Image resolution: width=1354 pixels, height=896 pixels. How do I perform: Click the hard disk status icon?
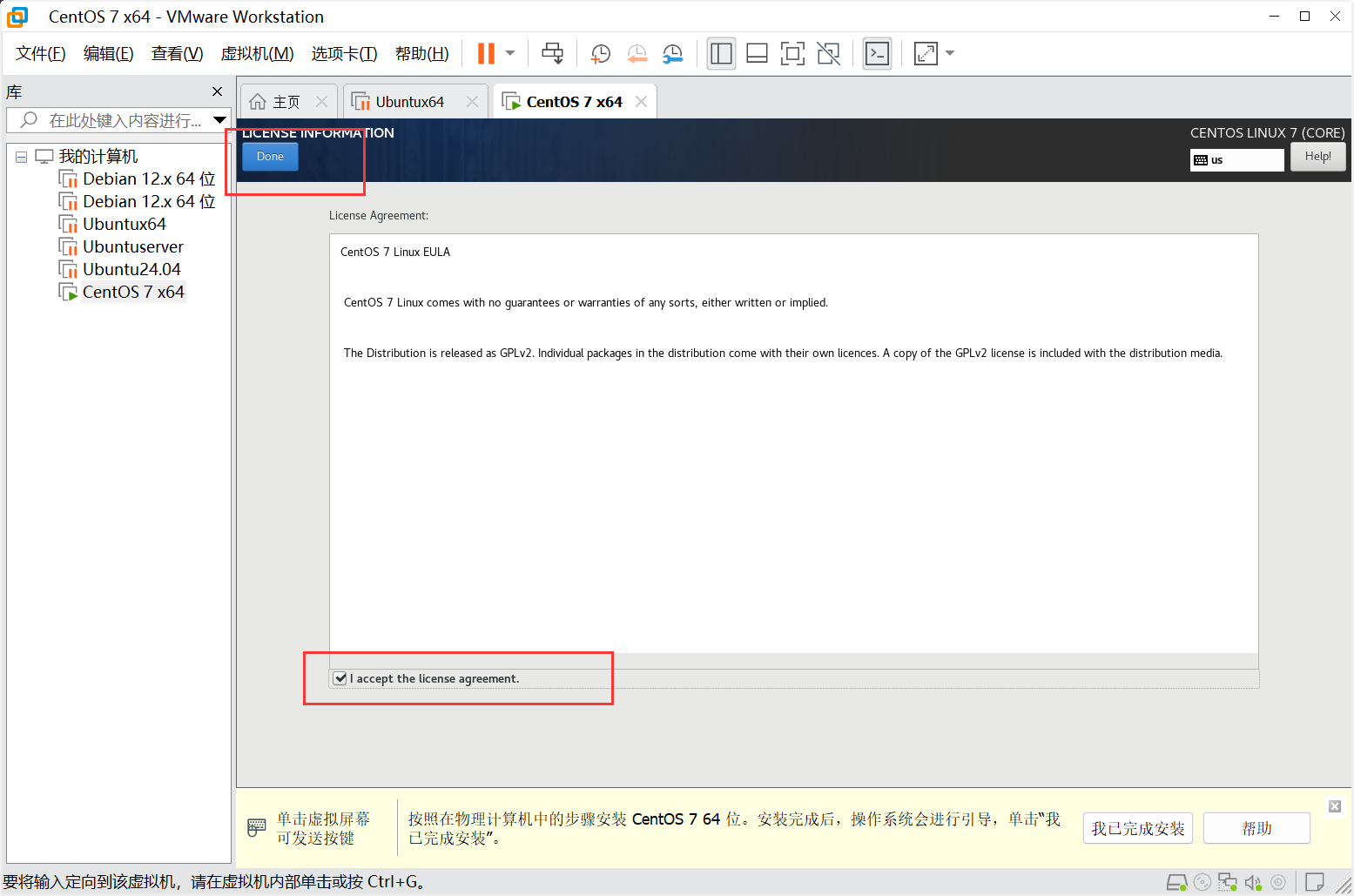tap(1176, 882)
